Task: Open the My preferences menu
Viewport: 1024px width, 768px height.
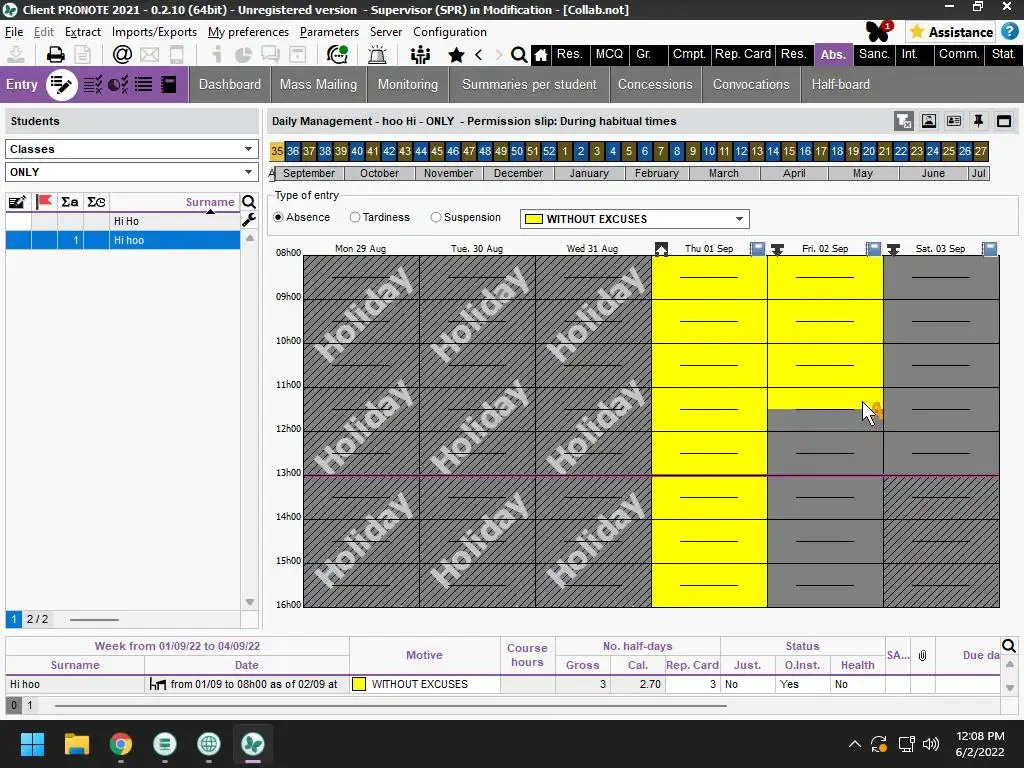Action: click(x=248, y=31)
